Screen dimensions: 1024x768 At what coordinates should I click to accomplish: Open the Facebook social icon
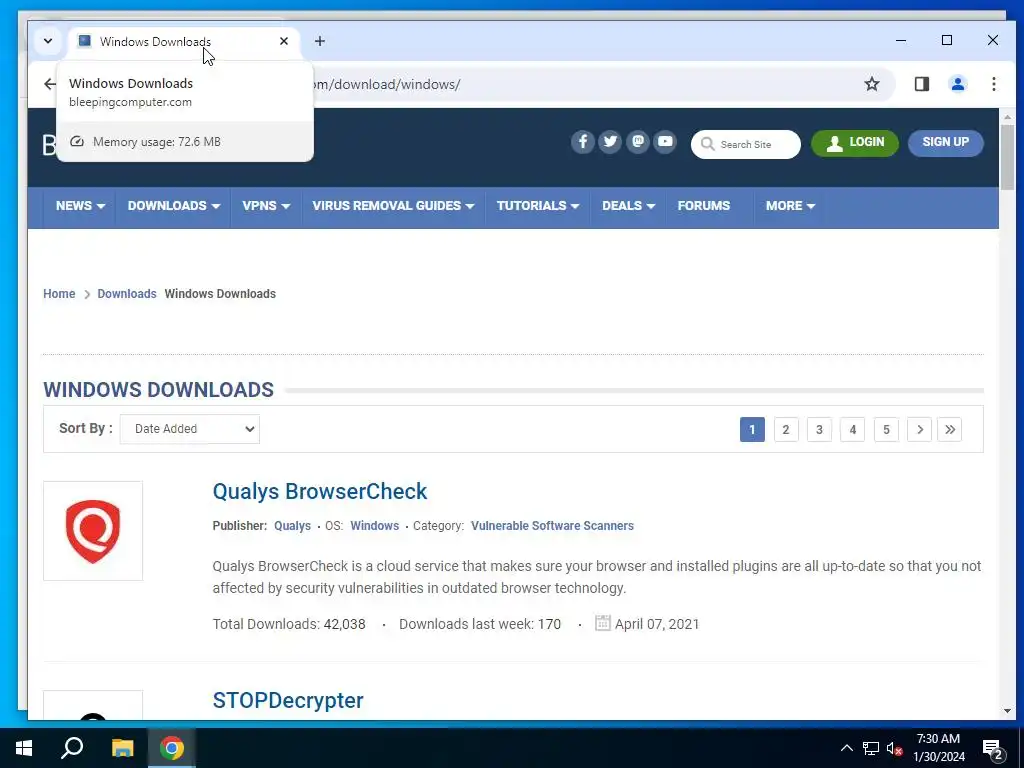(x=583, y=142)
